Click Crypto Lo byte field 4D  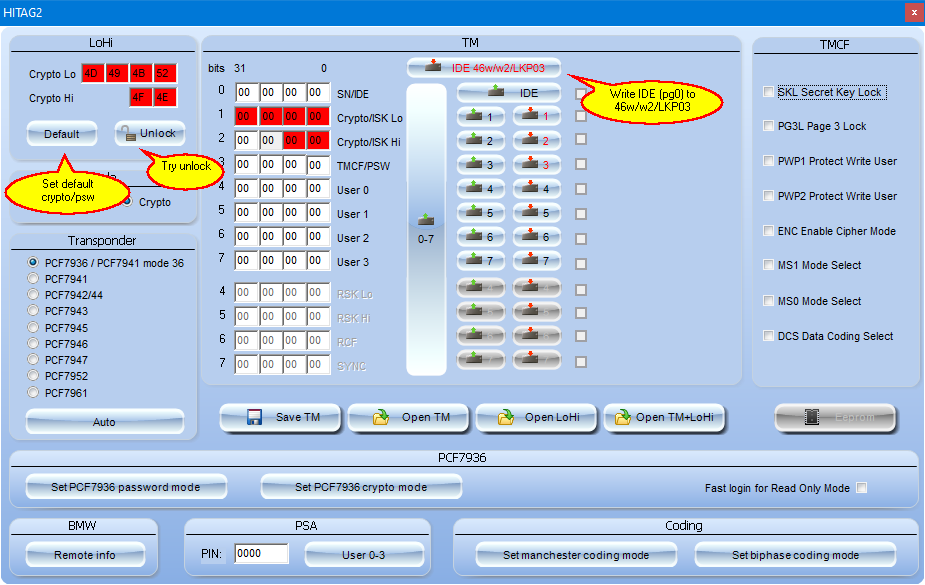click(x=93, y=73)
